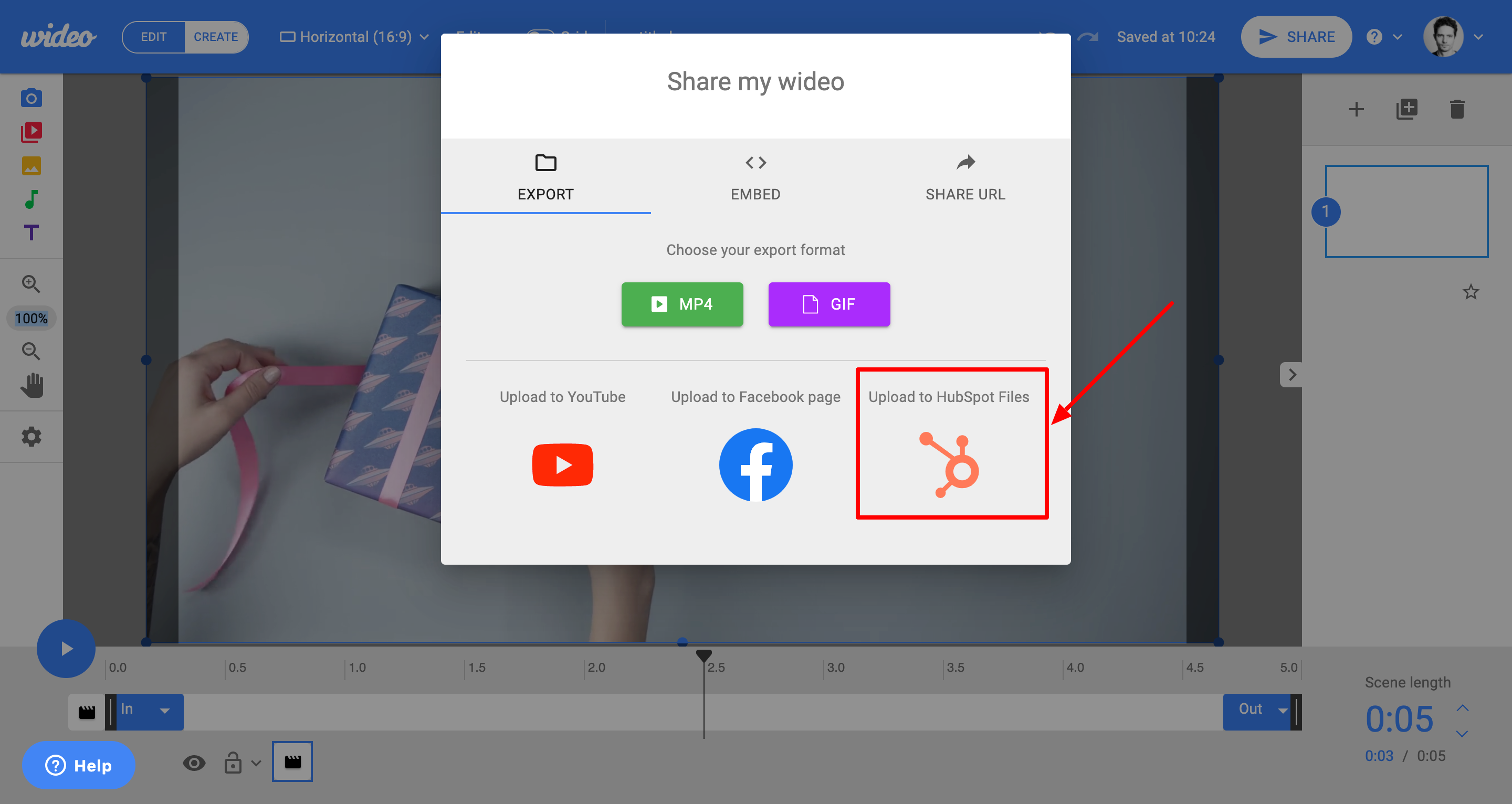Screen dimensions: 1512x804
Task: Open the camera image tool
Action: pyautogui.click(x=31, y=98)
